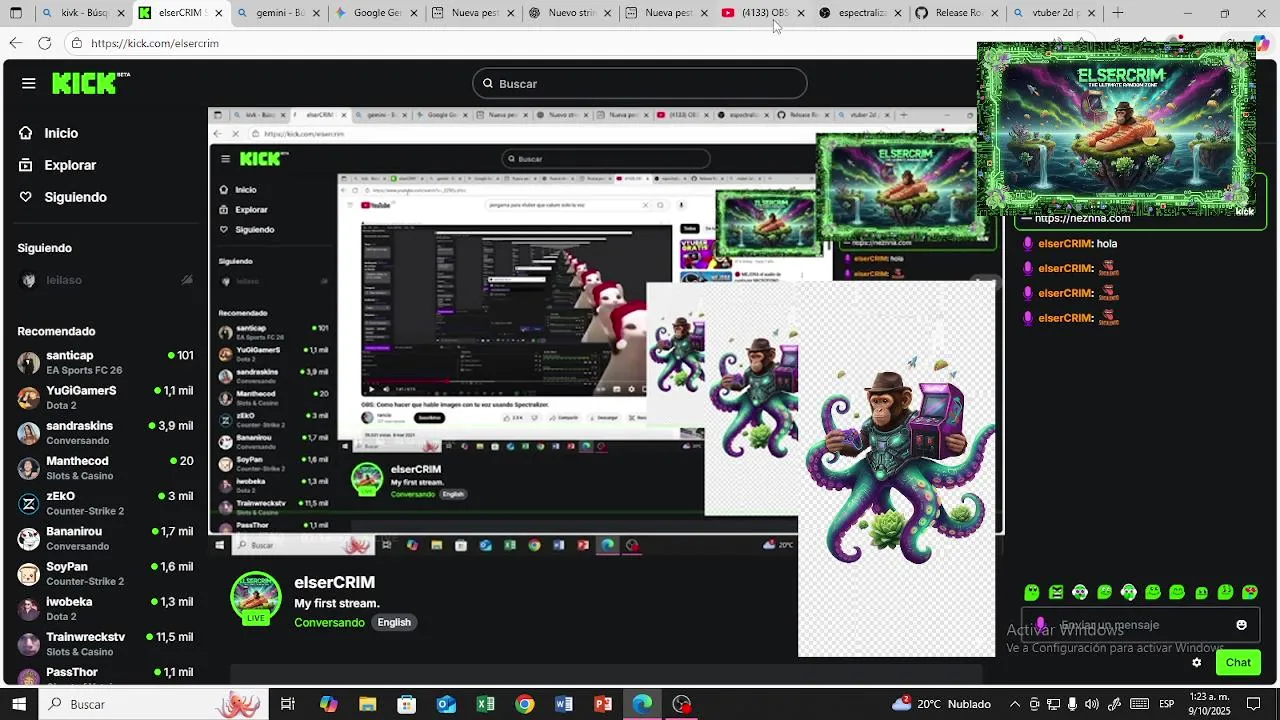Screen dimensions: 1280x720
Task: Click the Enviar un mensaje chat field
Action: tap(1140, 625)
